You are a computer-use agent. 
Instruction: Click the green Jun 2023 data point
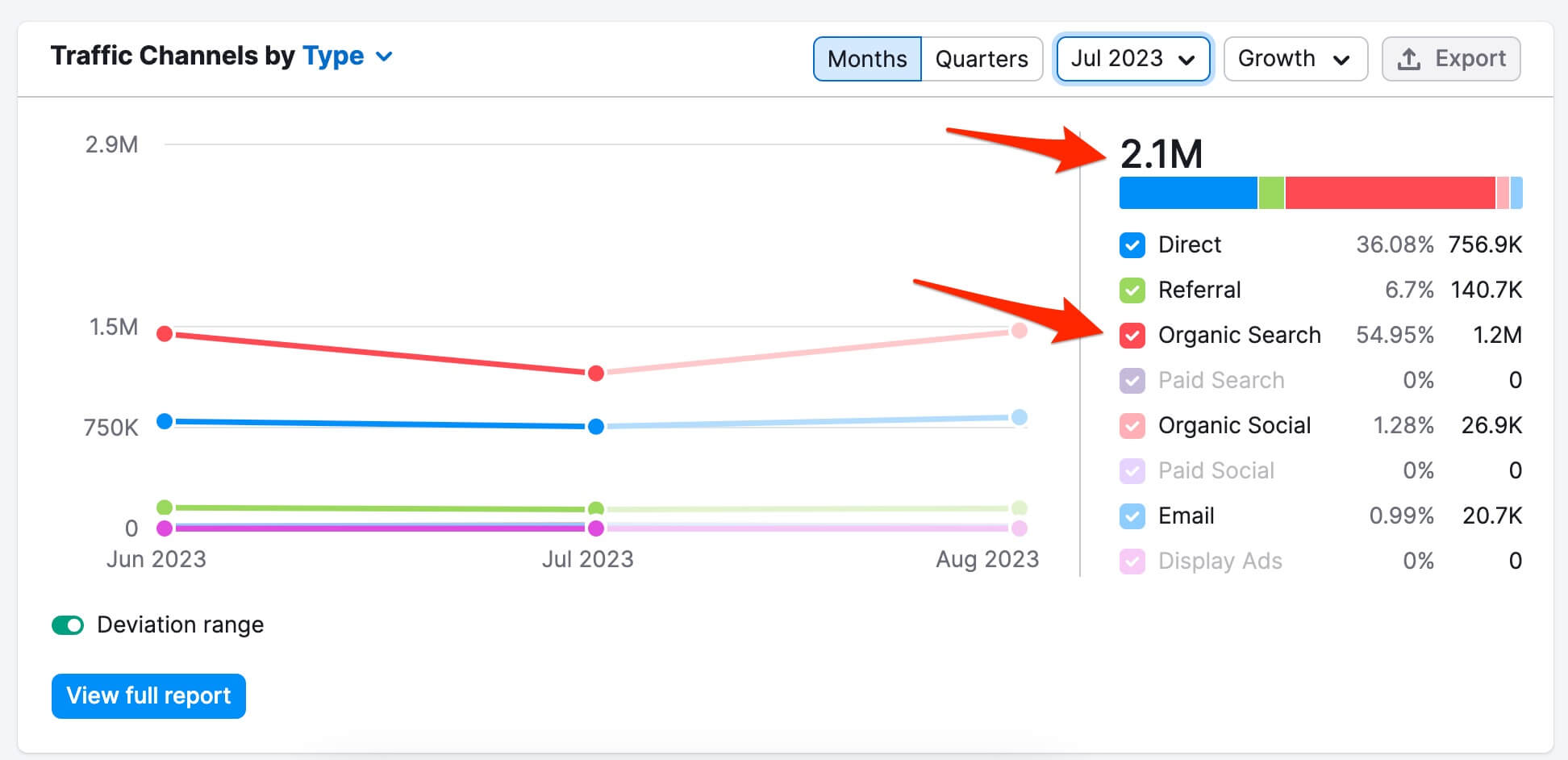click(165, 507)
